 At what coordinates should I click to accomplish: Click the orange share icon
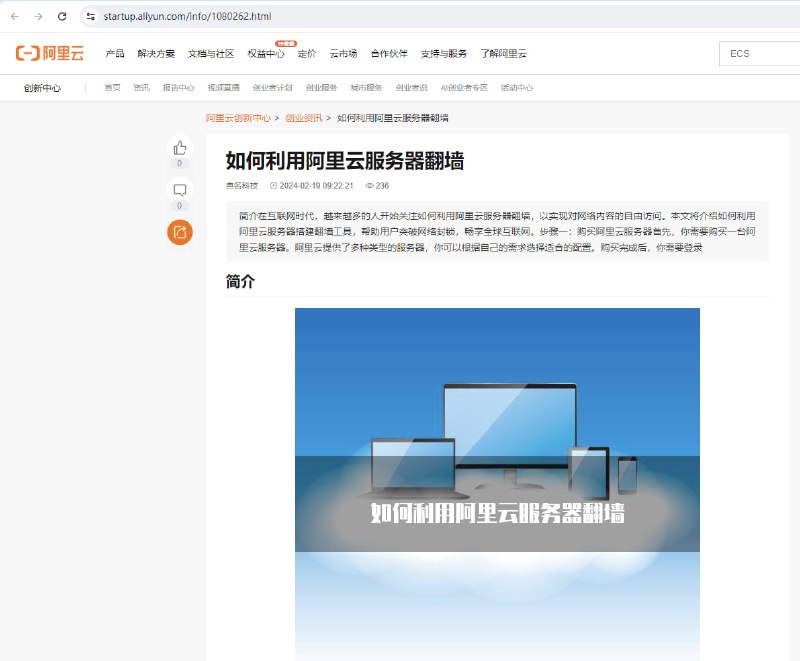pos(180,233)
